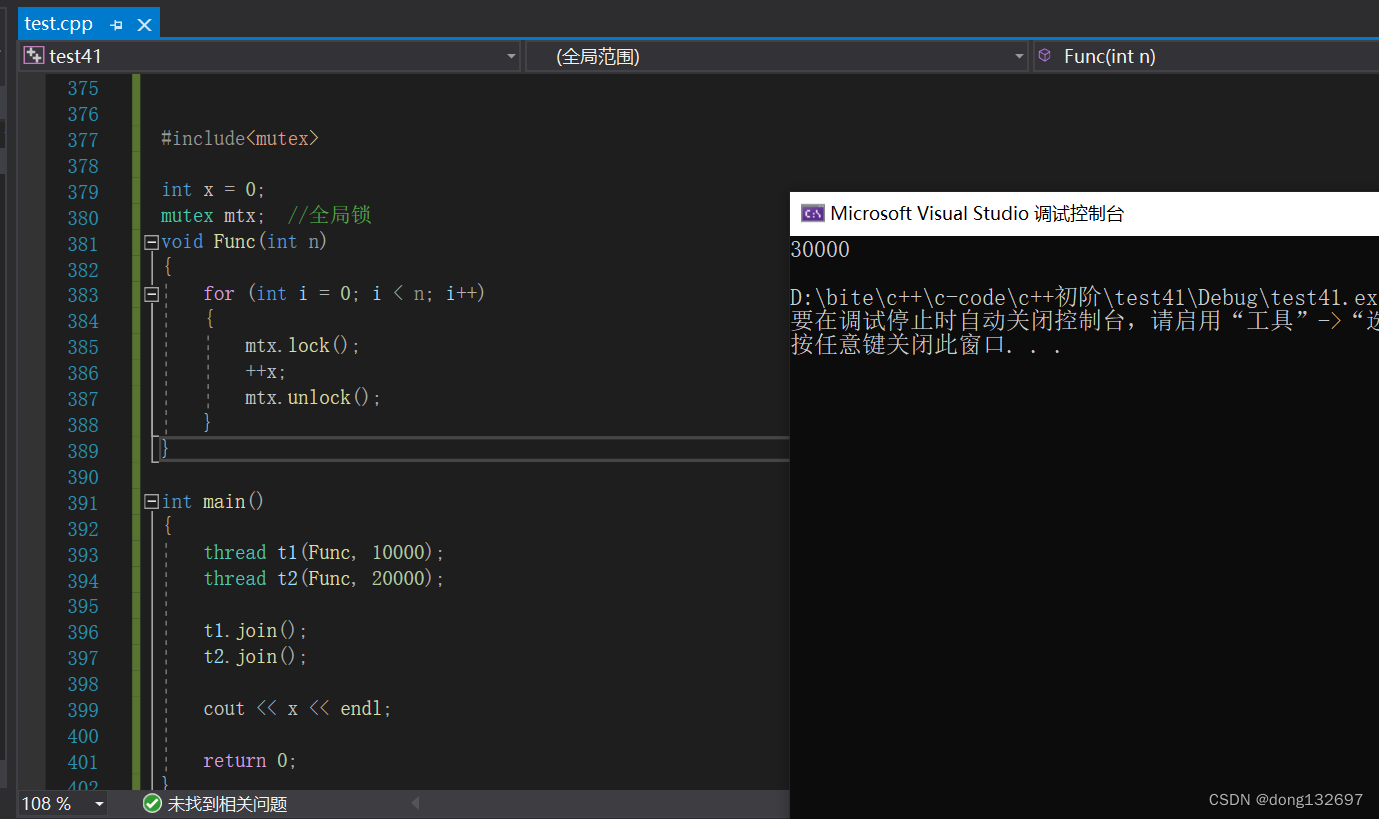Open the test41 project dropdown

click(x=512, y=57)
